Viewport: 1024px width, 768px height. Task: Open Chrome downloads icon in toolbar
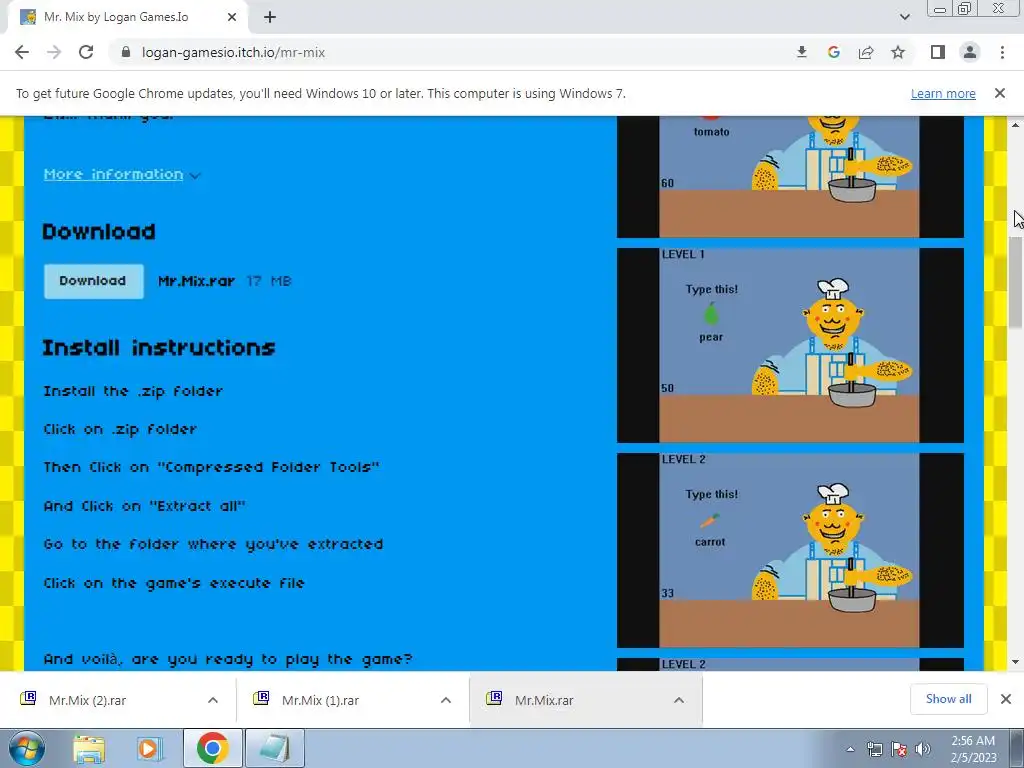point(802,52)
